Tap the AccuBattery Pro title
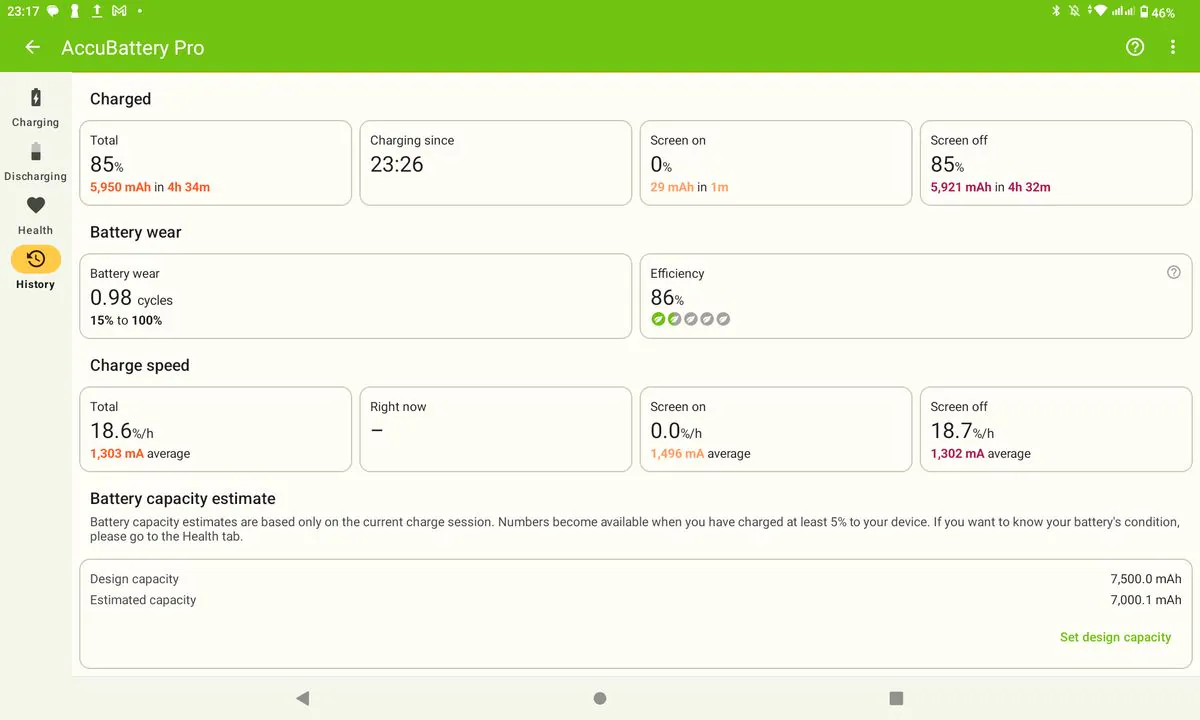This screenshot has height=720, width=1200. (x=133, y=48)
